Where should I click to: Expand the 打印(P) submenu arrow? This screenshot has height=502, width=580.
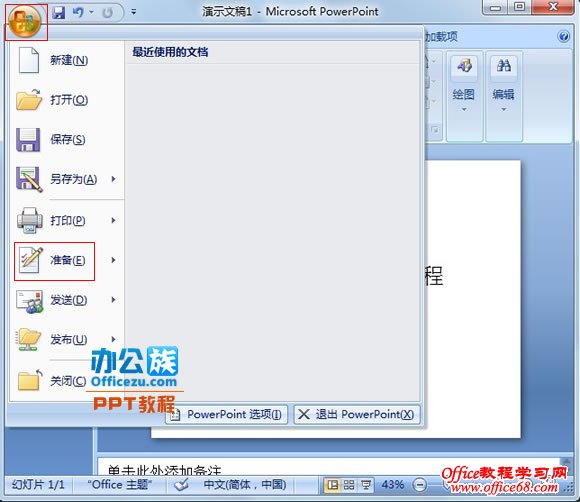pos(114,220)
